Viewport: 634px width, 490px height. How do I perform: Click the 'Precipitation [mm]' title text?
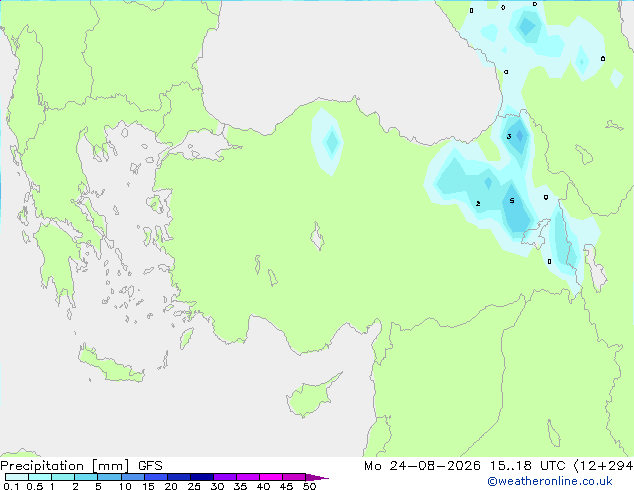coord(65,466)
